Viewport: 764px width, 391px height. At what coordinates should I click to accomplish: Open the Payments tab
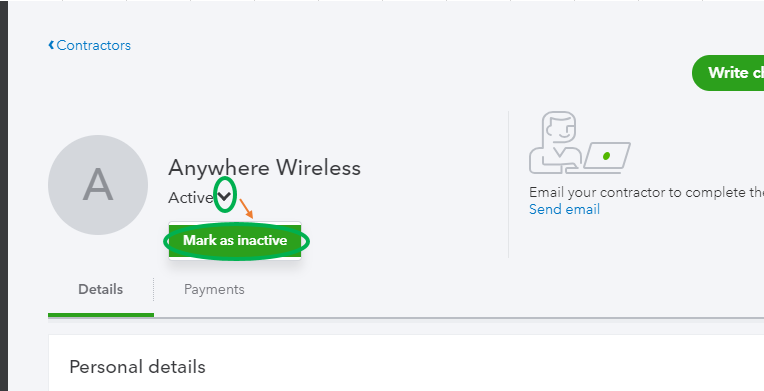(214, 289)
